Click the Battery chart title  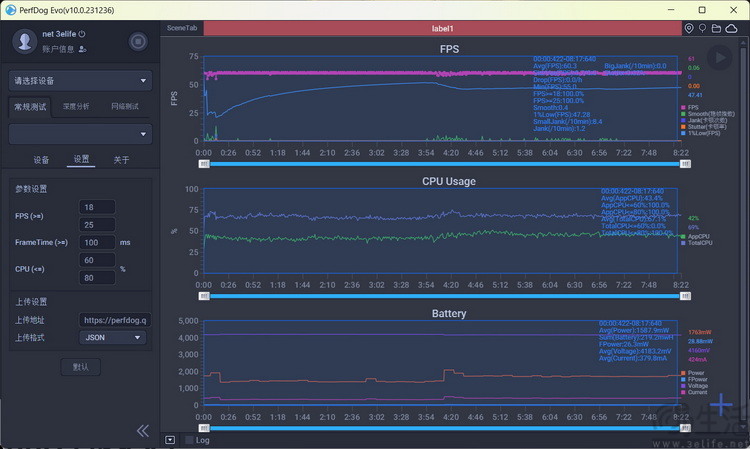[449, 313]
